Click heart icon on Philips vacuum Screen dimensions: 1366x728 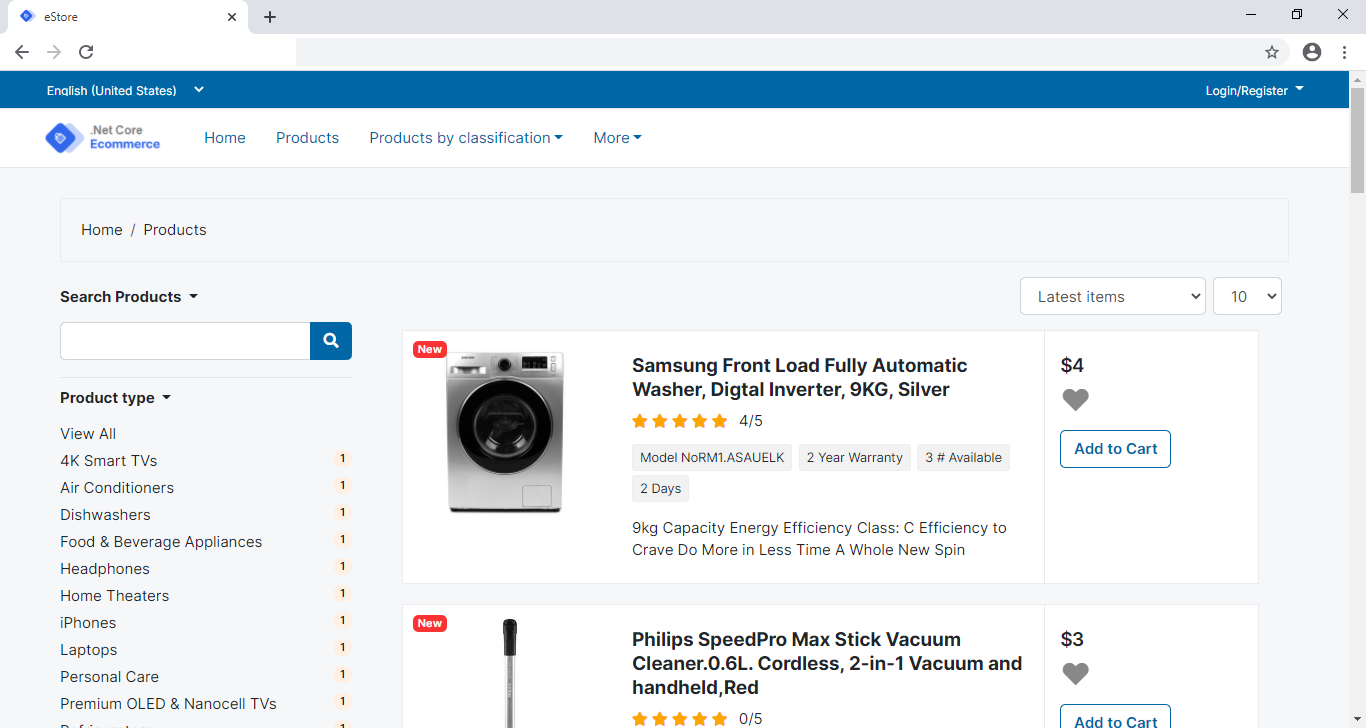pos(1075,674)
